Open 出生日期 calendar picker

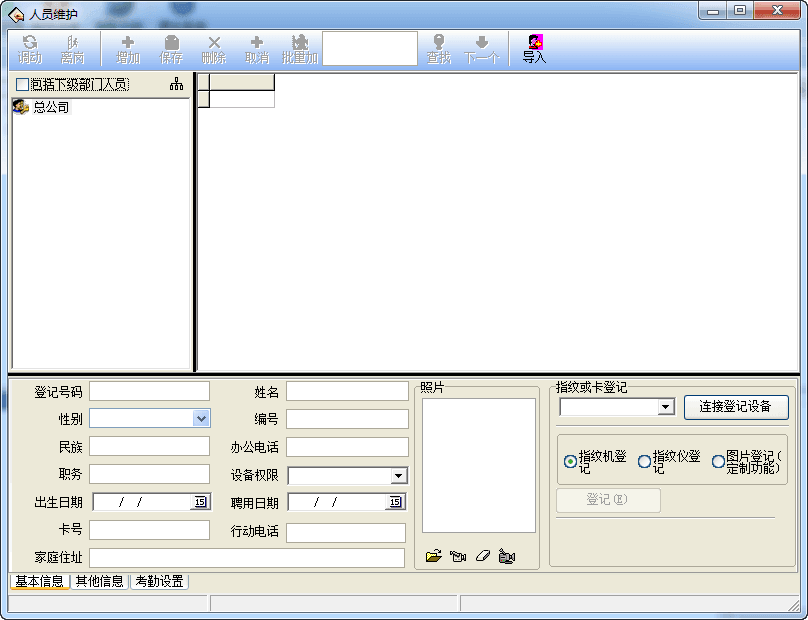click(x=200, y=501)
